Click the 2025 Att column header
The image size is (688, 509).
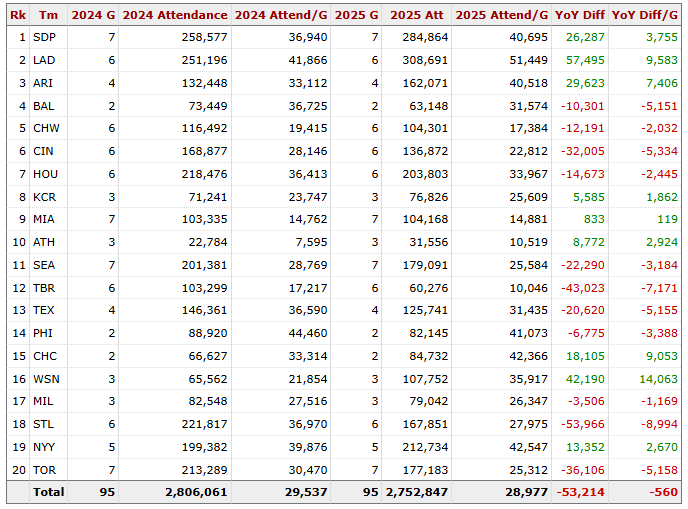pyautogui.click(x=417, y=16)
